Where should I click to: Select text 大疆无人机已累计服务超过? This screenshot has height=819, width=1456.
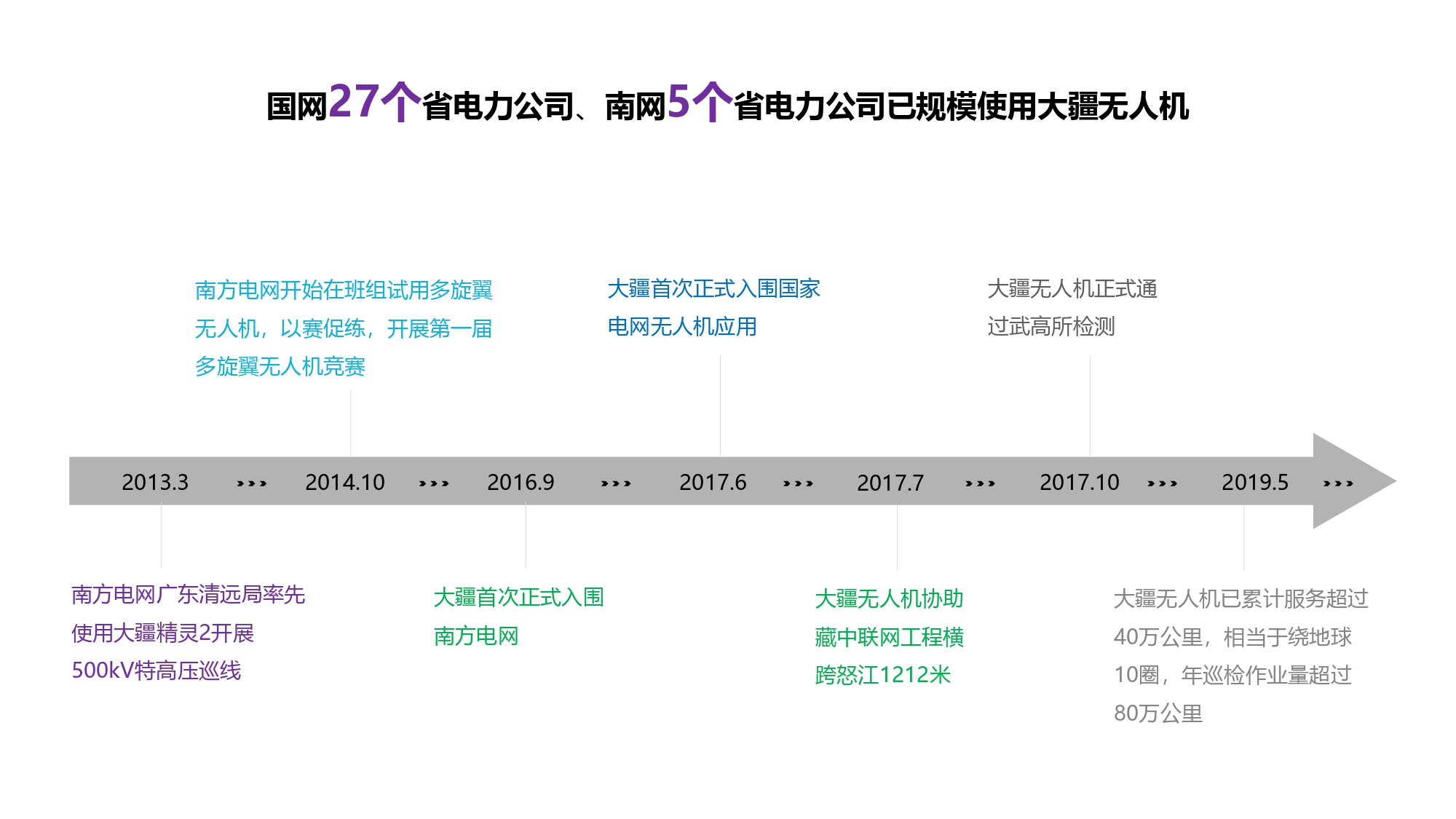(x=1241, y=598)
